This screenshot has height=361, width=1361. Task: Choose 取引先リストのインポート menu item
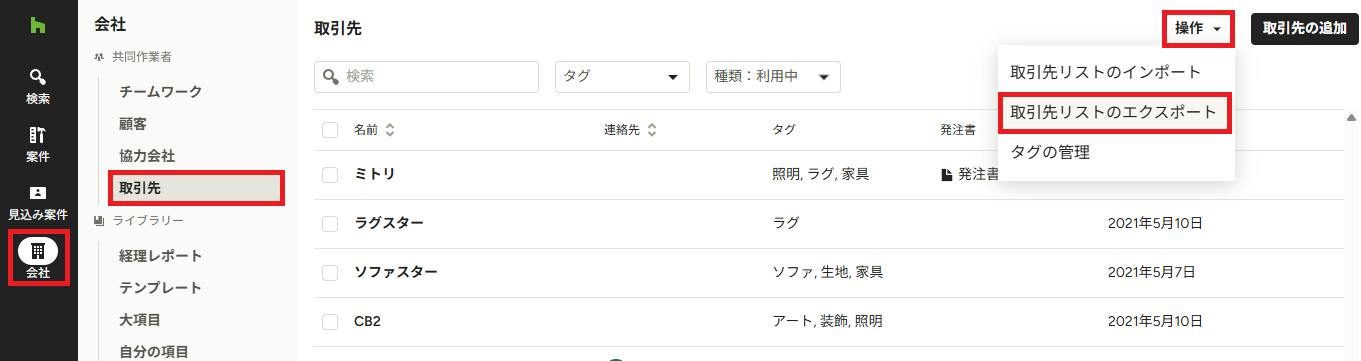click(x=1106, y=72)
